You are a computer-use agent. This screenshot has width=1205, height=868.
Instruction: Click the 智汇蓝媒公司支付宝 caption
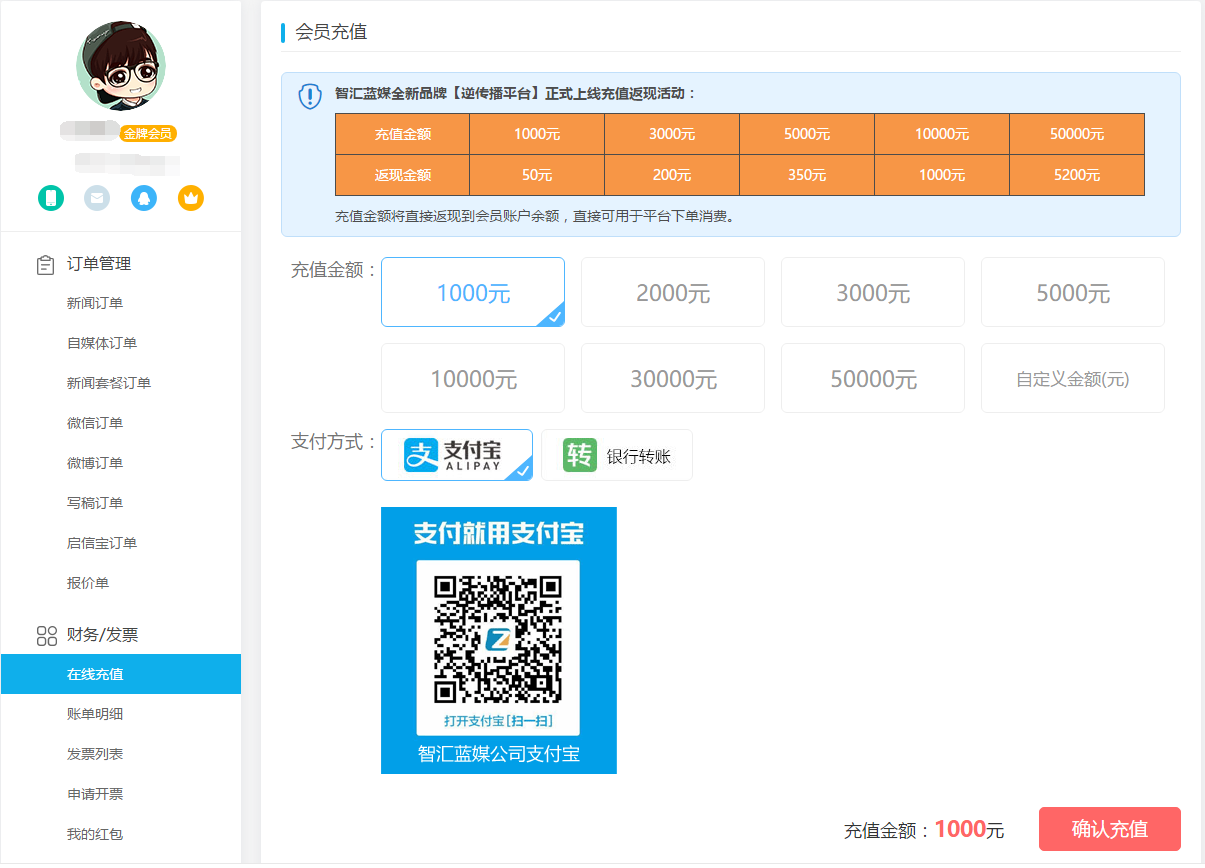tap(499, 755)
